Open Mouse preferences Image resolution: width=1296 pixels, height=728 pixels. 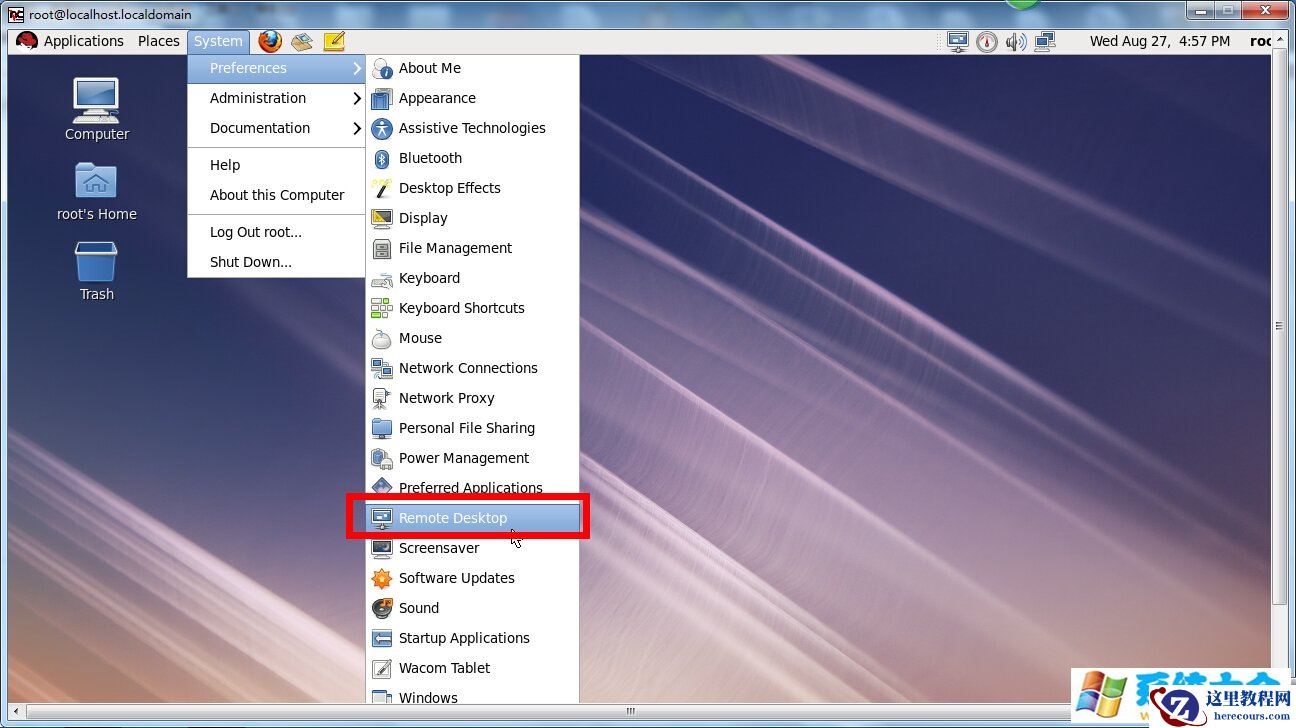coord(473,338)
